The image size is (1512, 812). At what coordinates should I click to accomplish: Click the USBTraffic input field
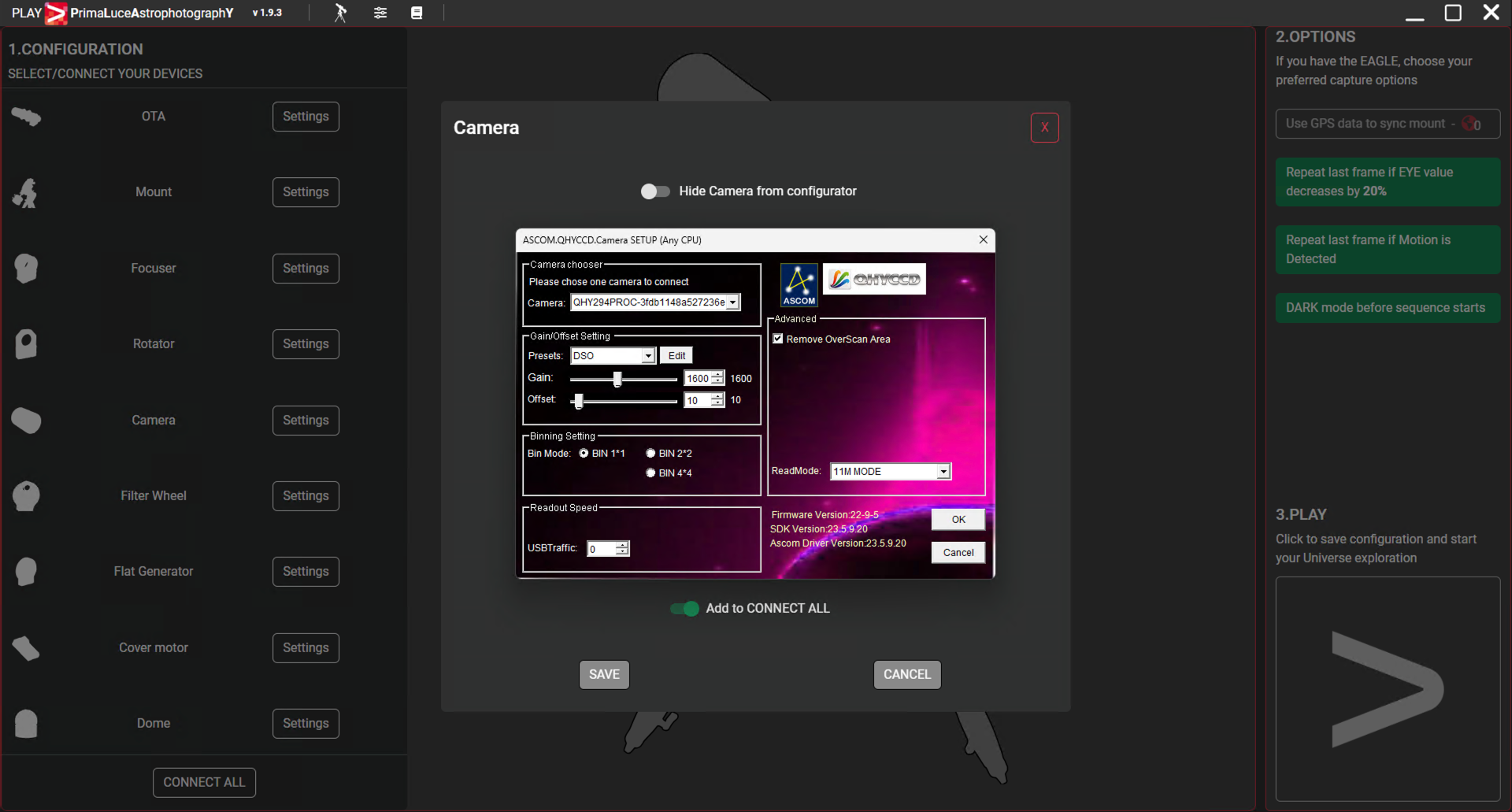[x=602, y=549]
